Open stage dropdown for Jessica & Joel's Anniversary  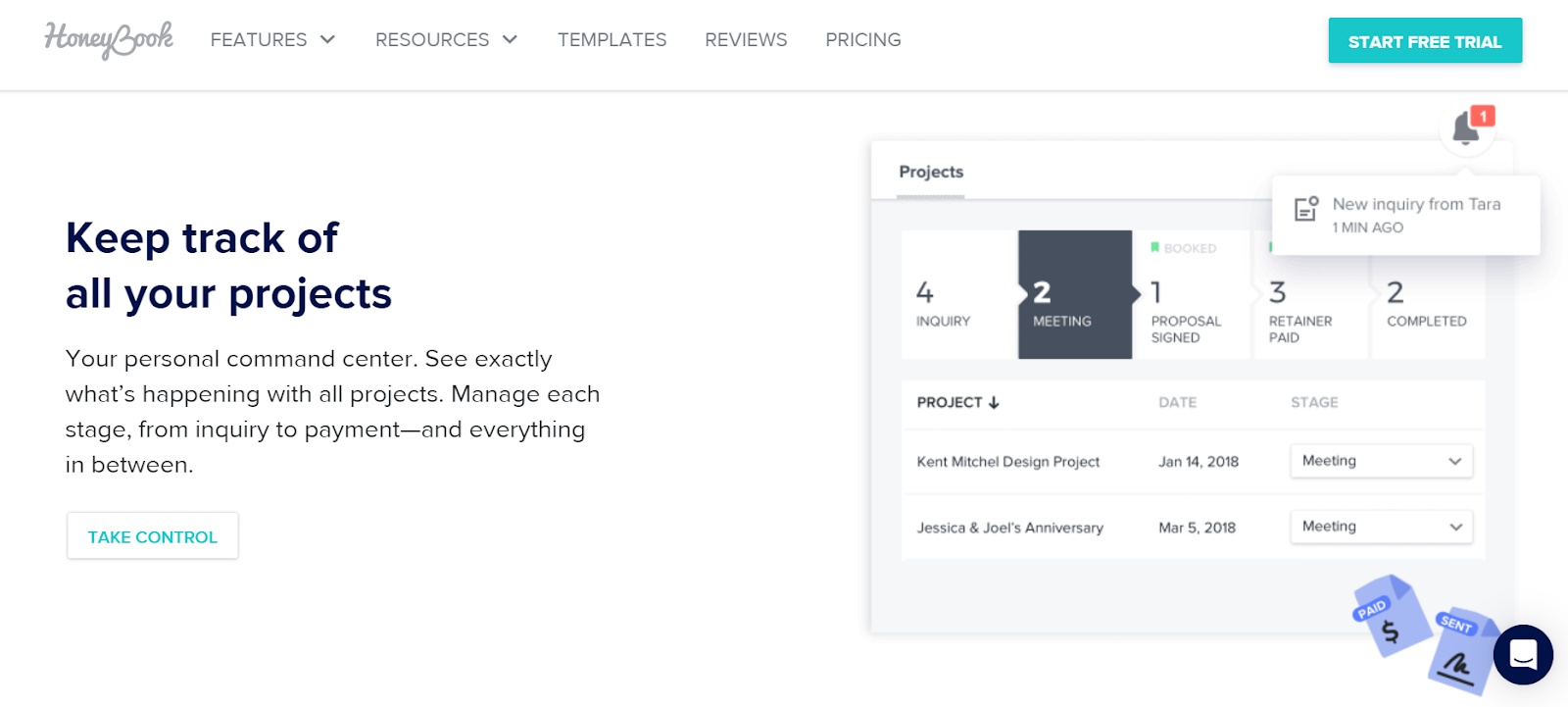click(x=1381, y=527)
